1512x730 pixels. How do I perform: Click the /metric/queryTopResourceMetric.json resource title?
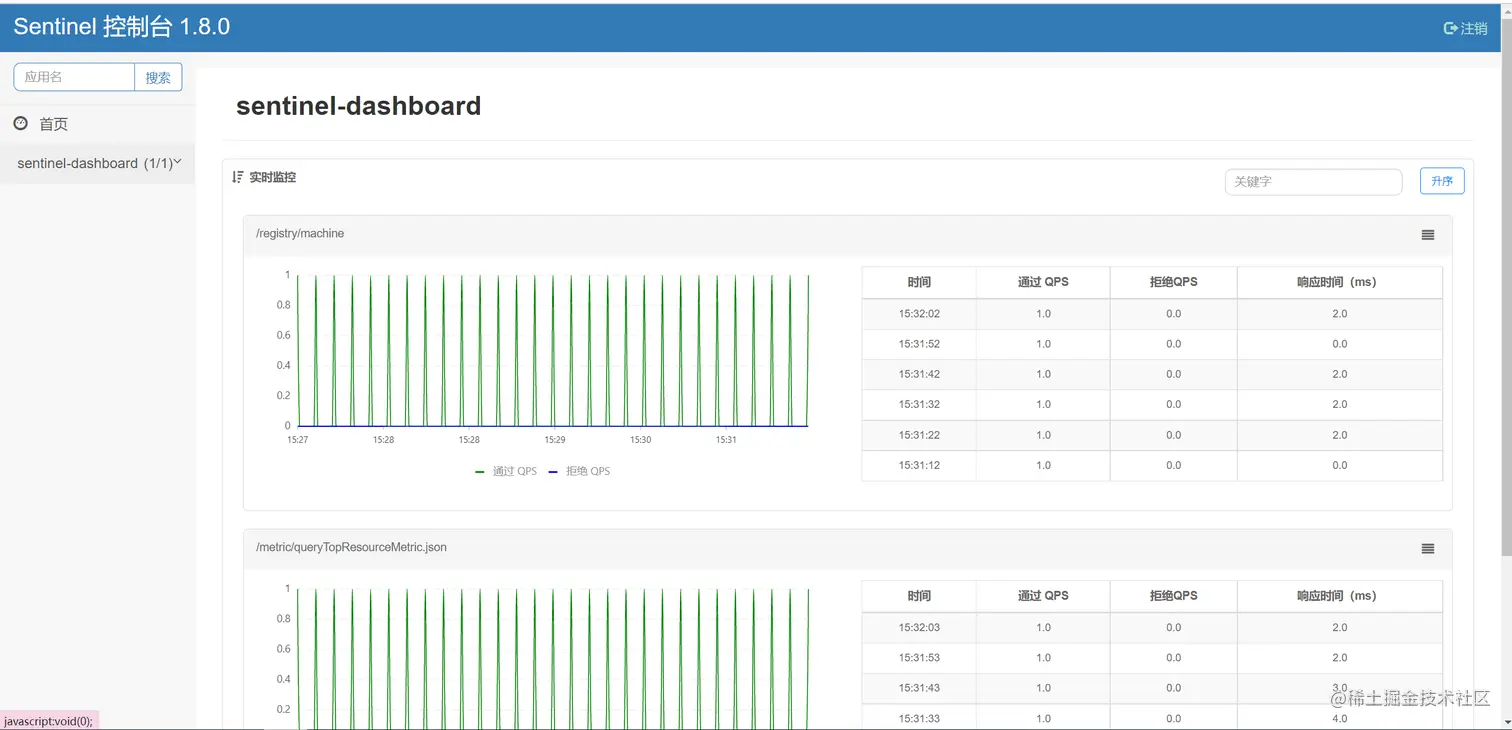(x=352, y=547)
